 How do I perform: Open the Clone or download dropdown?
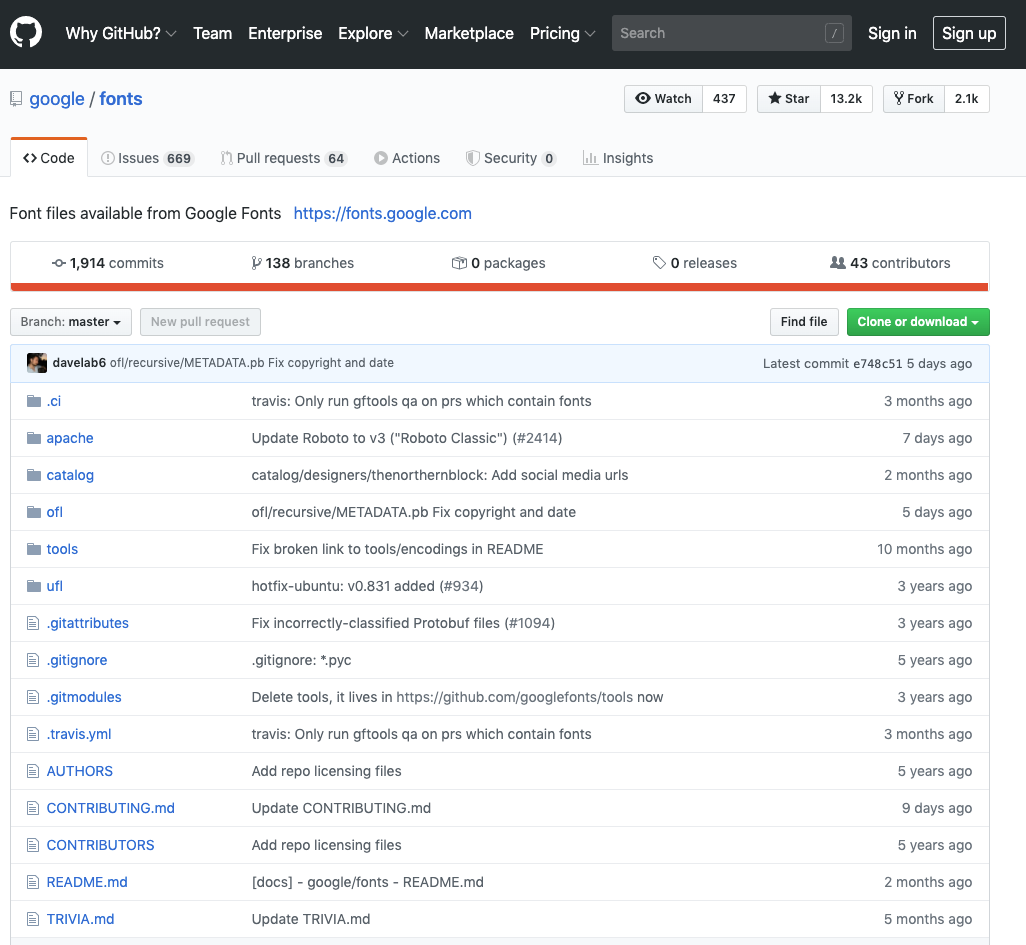coord(918,322)
